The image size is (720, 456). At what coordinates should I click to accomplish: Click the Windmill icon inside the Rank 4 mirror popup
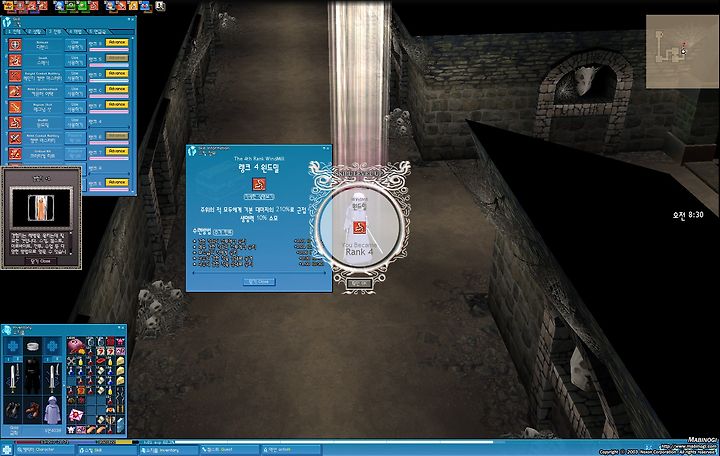(x=359, y=227)
